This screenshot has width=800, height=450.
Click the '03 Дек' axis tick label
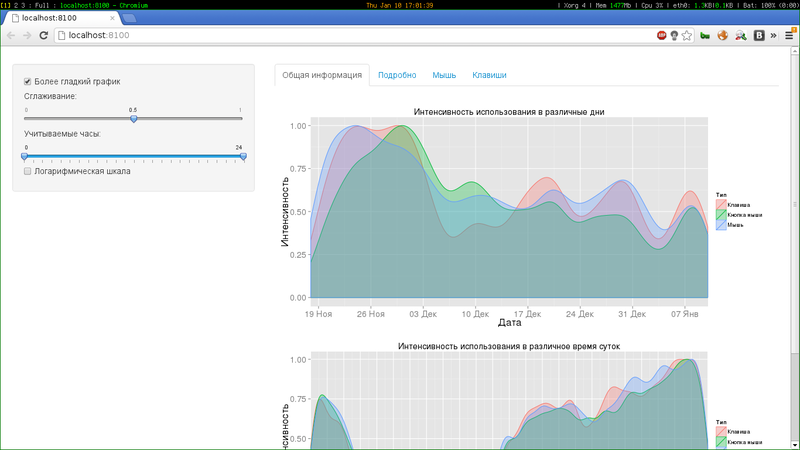click(423, 314)
